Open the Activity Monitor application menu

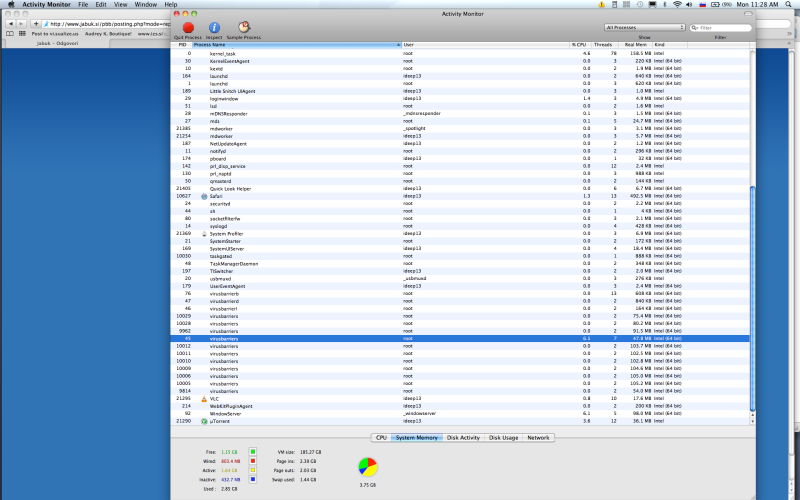pos(46,4)
